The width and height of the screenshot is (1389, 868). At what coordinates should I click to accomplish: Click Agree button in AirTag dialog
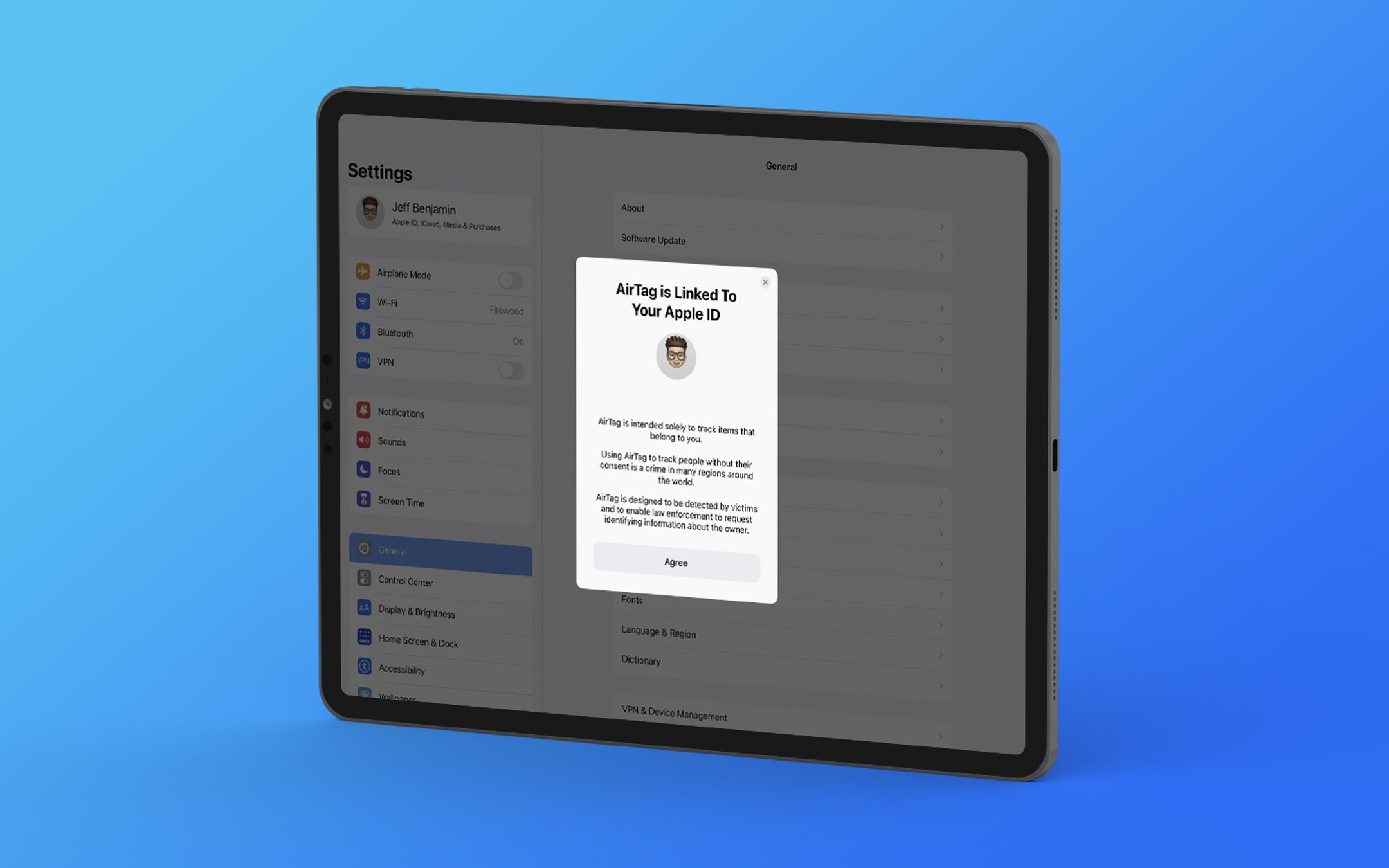pos(676,562)
